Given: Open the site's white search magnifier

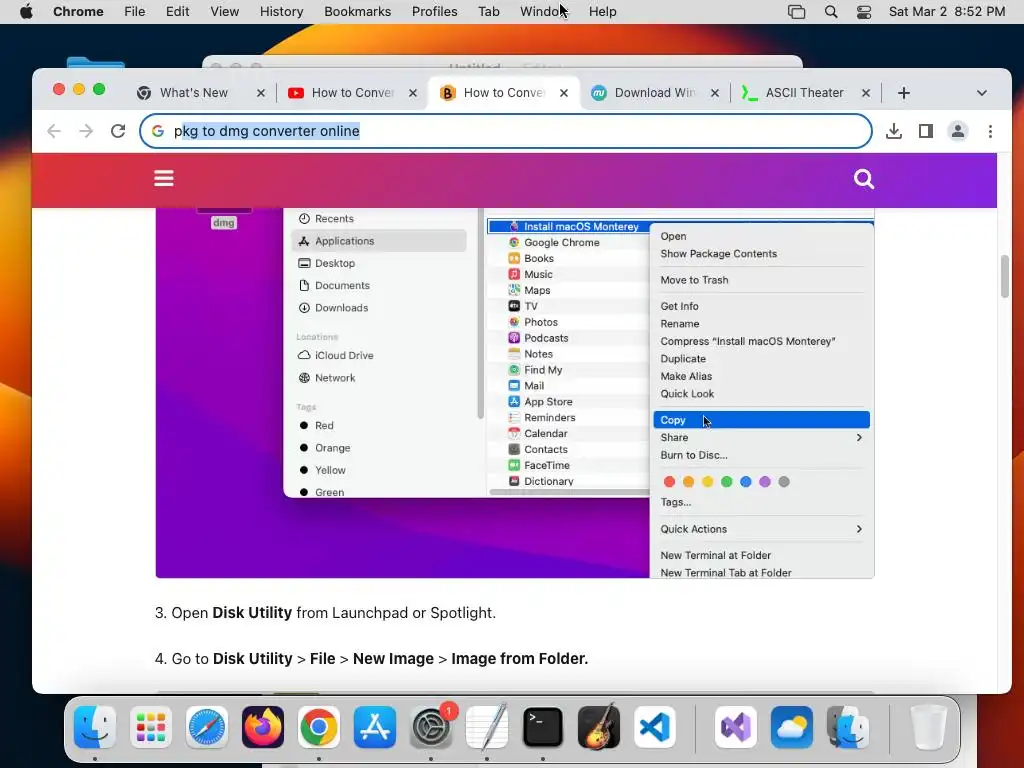Looking at the screenshot, I should coord(863,178).
